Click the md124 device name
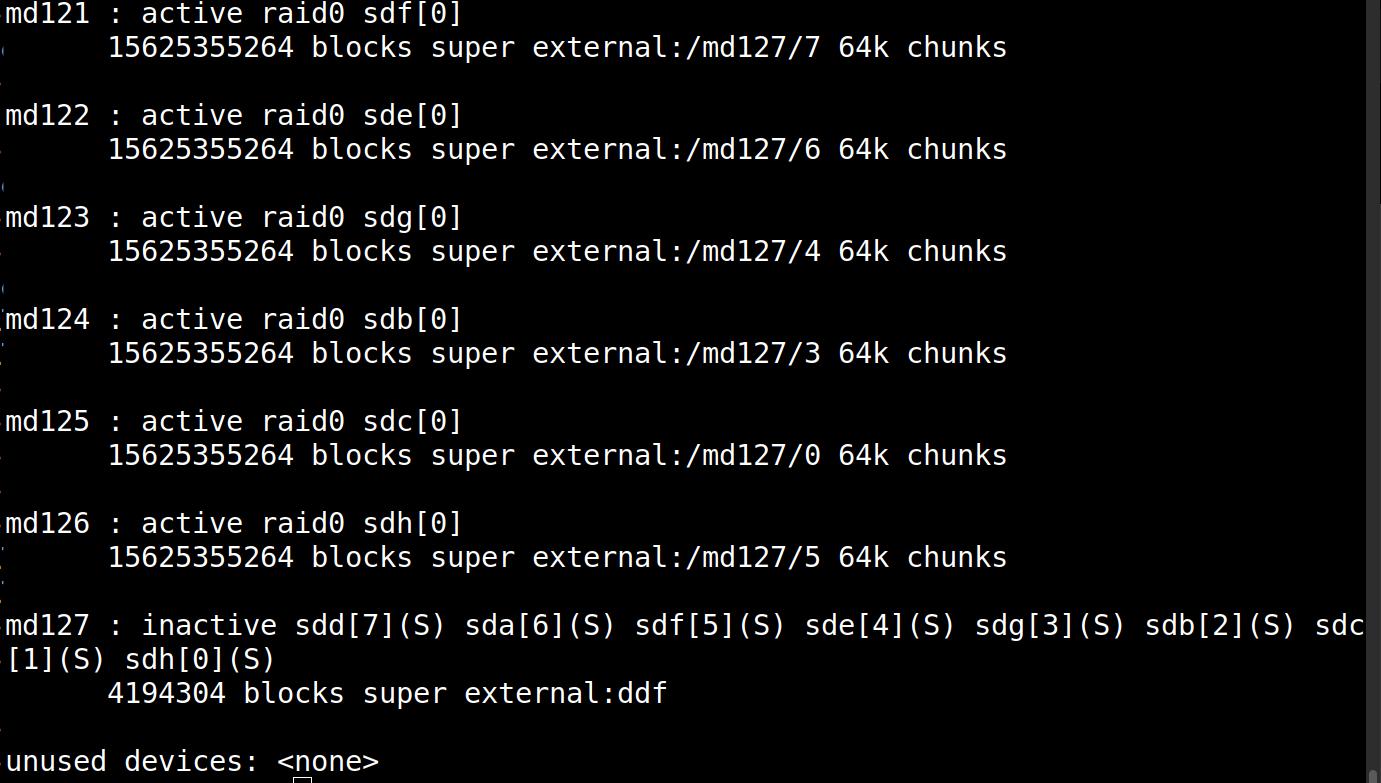 coord(47,320)
